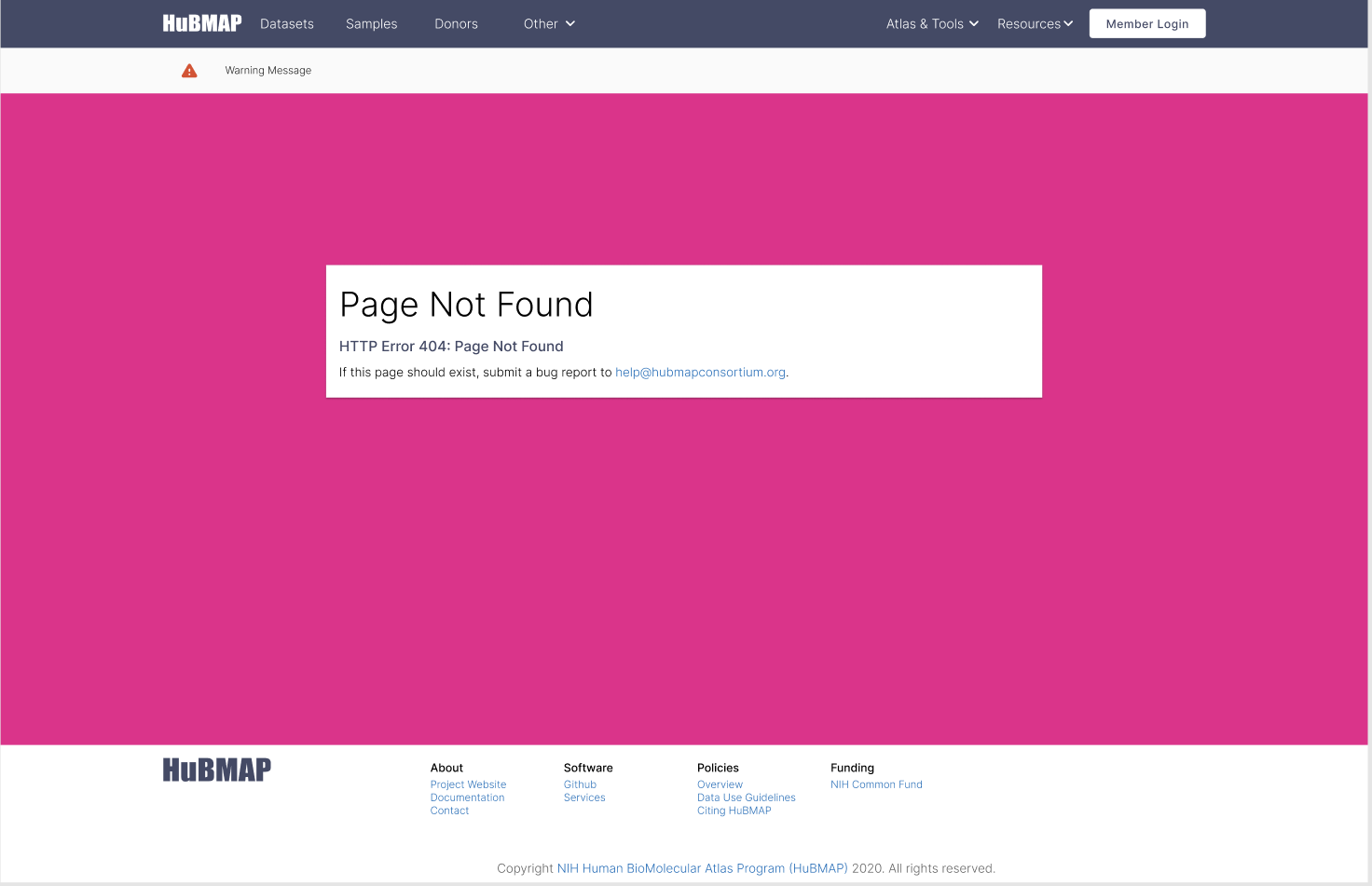Click the HuBMAP logo in the footer
1372x886 pixels.
216,770
